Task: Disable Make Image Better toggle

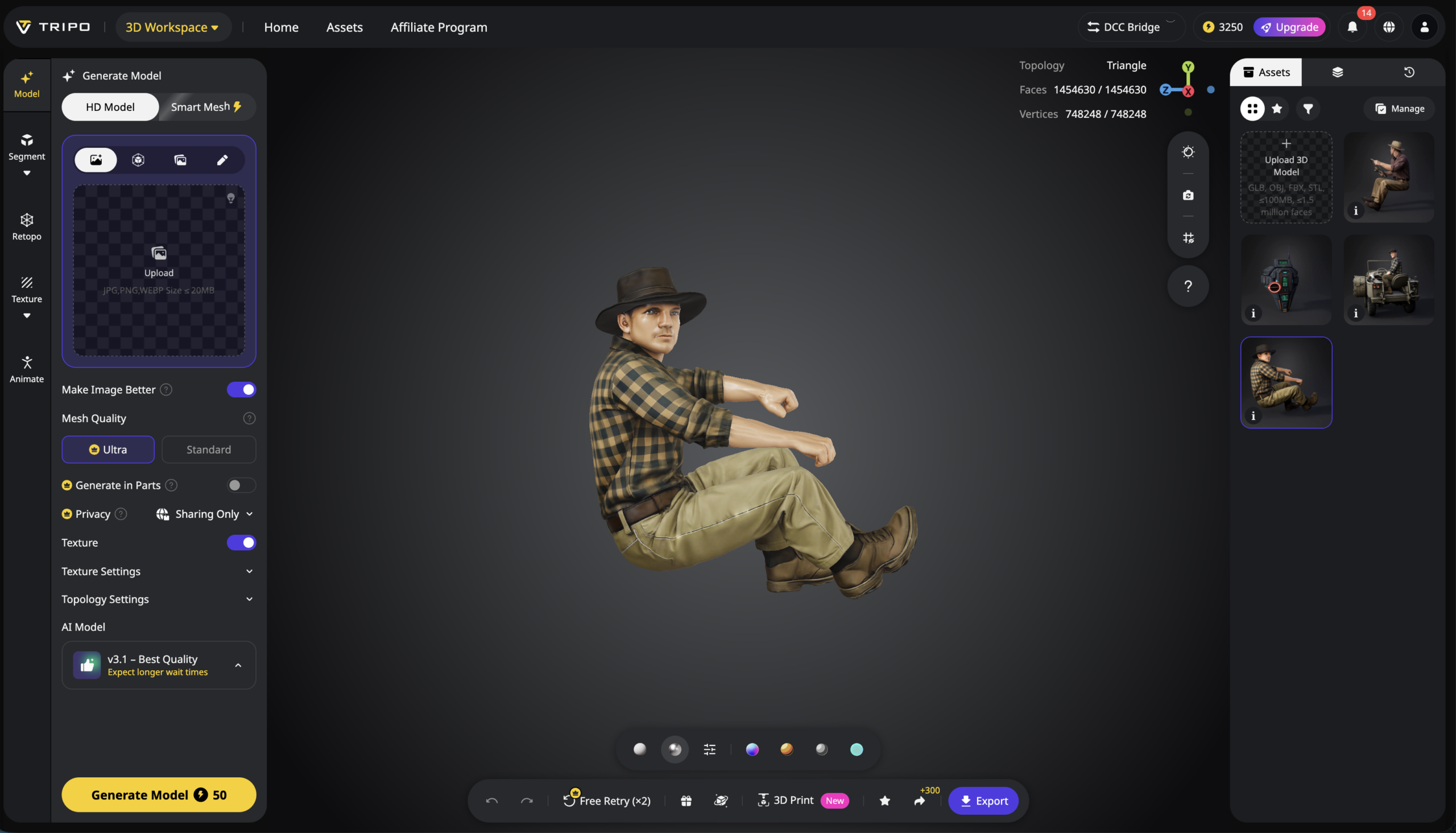Action: (241, 390)
